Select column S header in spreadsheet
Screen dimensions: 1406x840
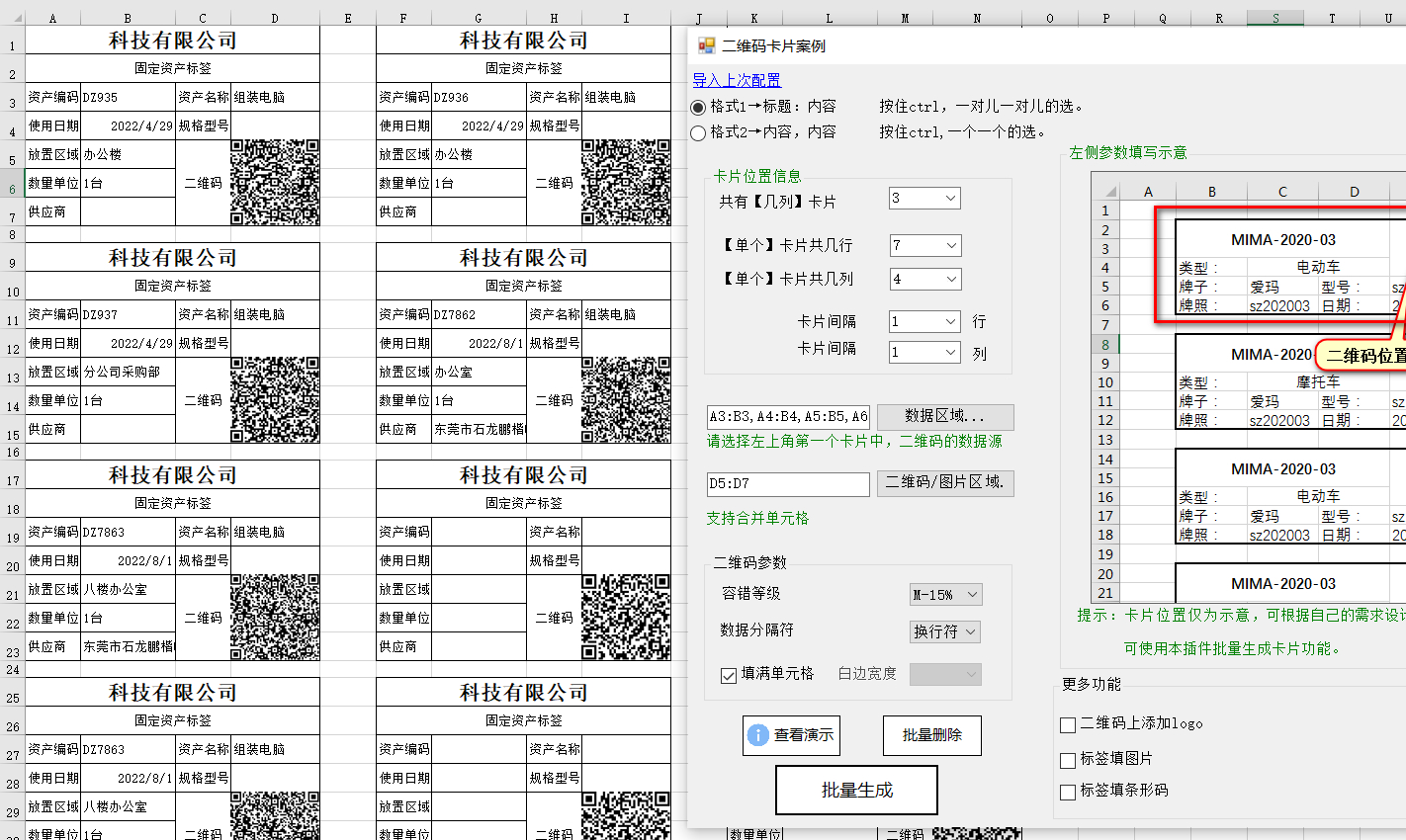pyautogui.click(x=1275, y=18)
